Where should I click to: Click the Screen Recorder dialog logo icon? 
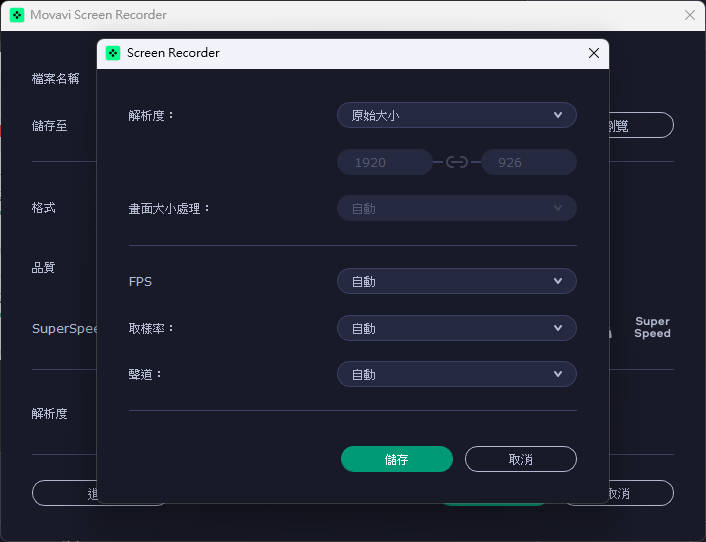(x=113, y=53)
